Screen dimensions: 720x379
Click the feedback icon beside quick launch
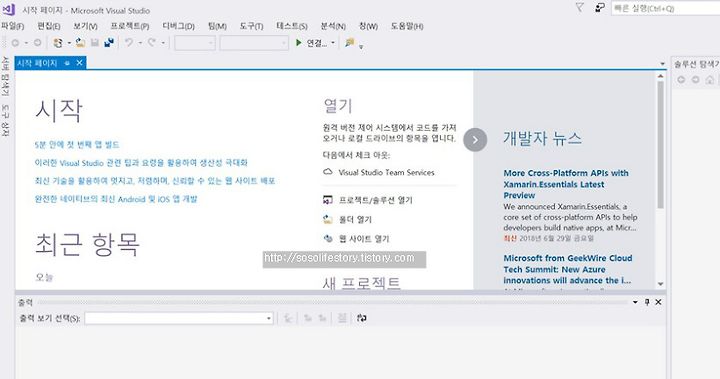[600, 7]
